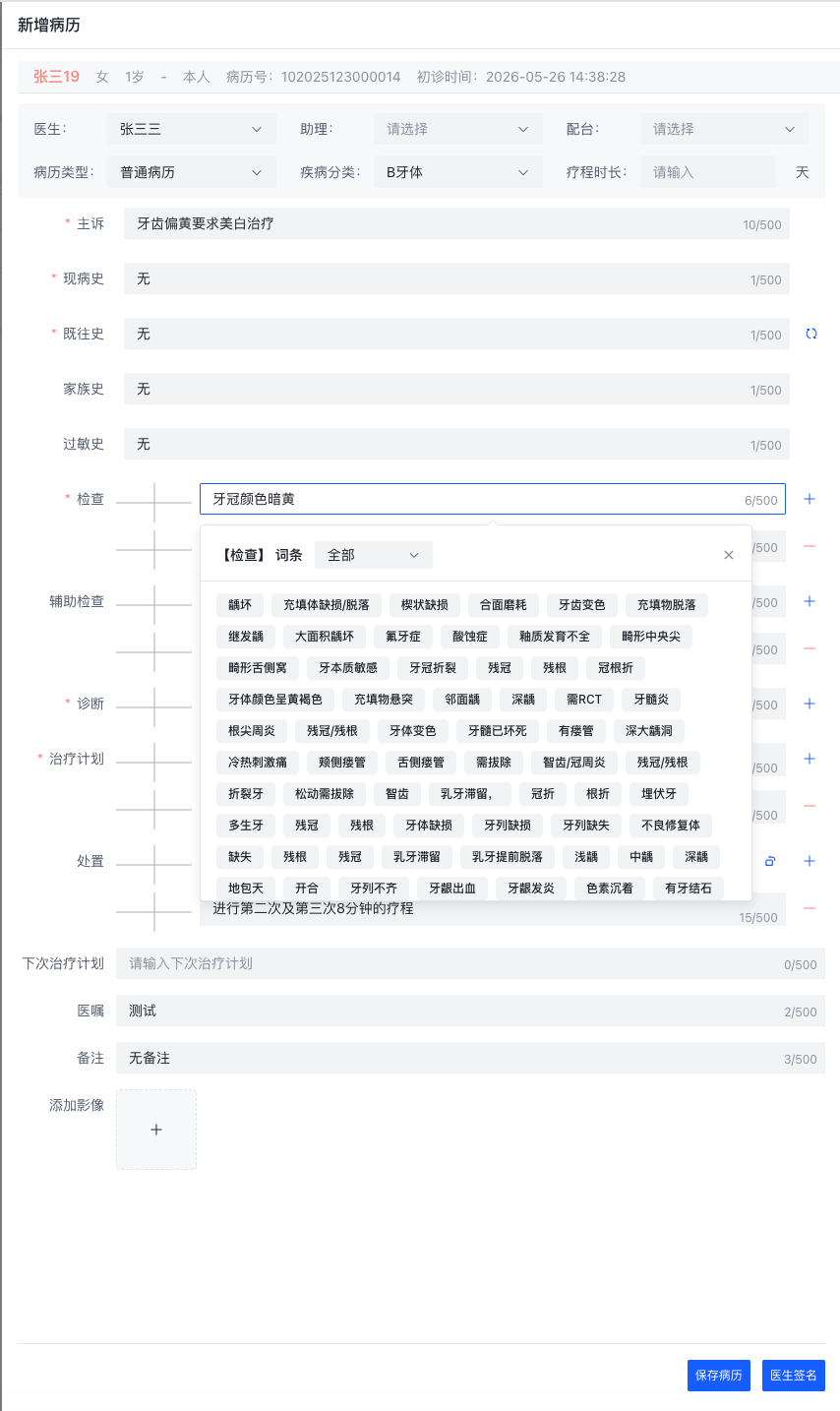840x1411 pixels.
Task: Add a 诊断 row with plus icon
Action: tap(810, 704)
